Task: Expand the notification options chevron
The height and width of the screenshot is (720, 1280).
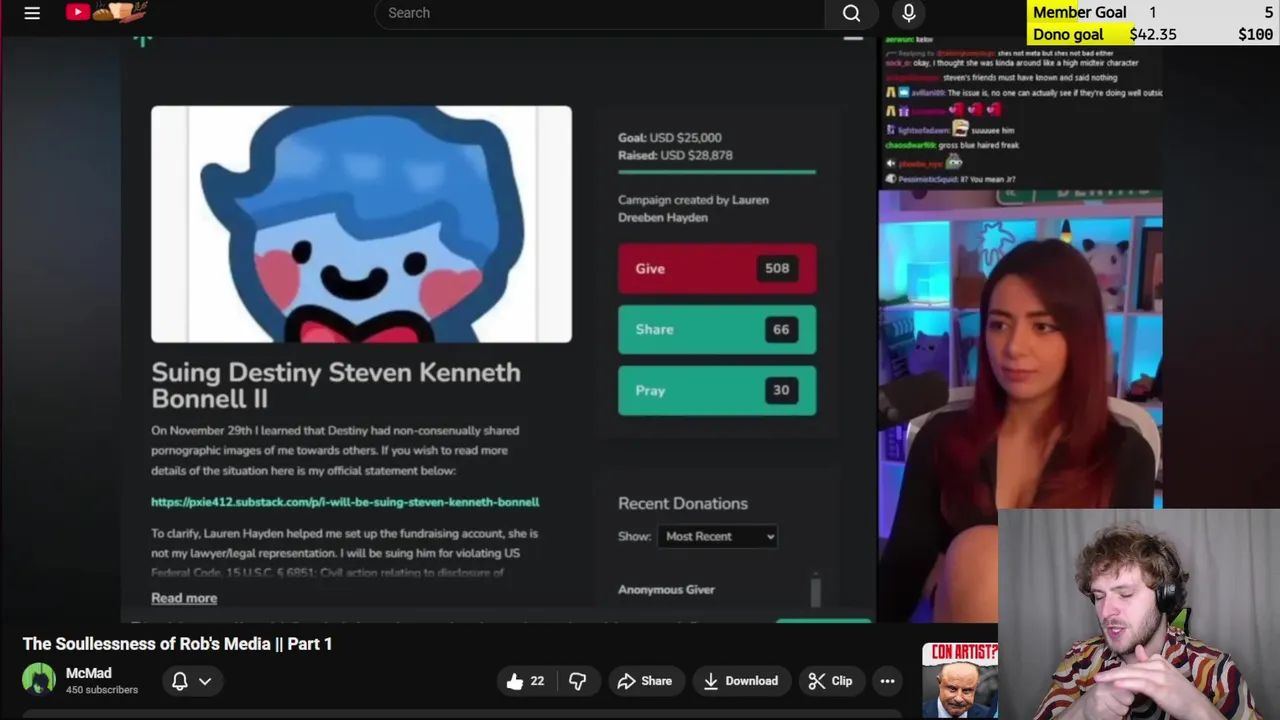Action: click(x=205, y=681)
